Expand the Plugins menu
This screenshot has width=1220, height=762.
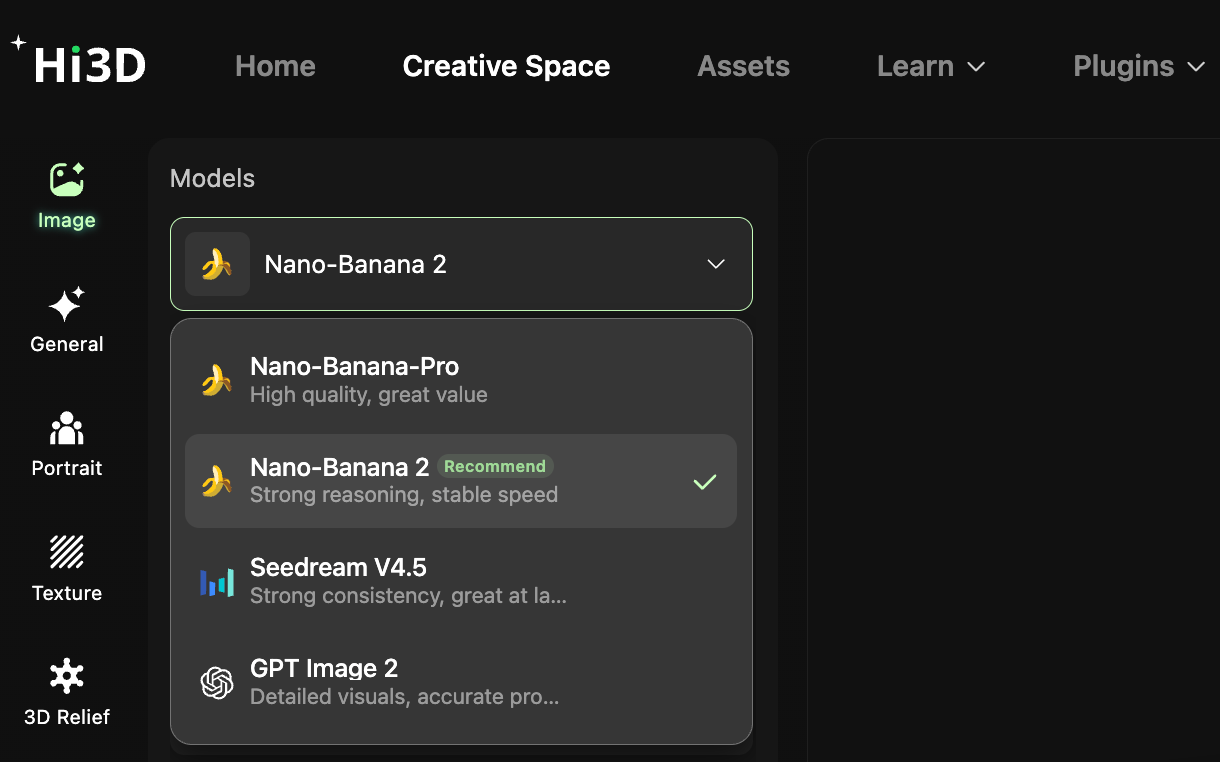1139,66
